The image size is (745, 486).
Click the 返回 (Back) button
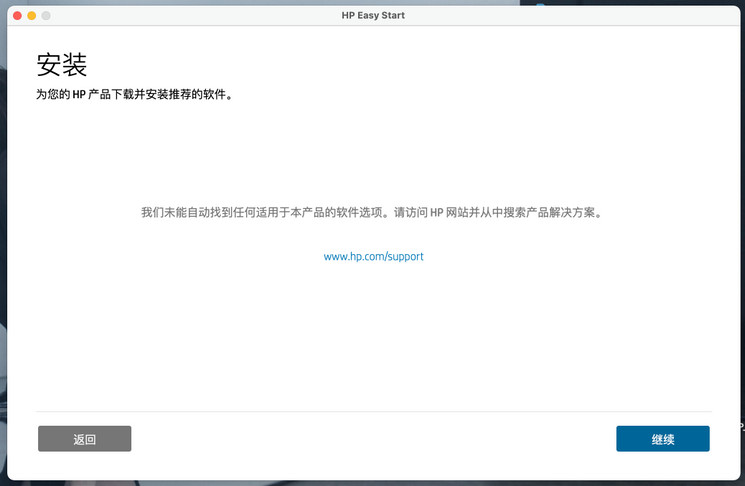coord(85,438)
